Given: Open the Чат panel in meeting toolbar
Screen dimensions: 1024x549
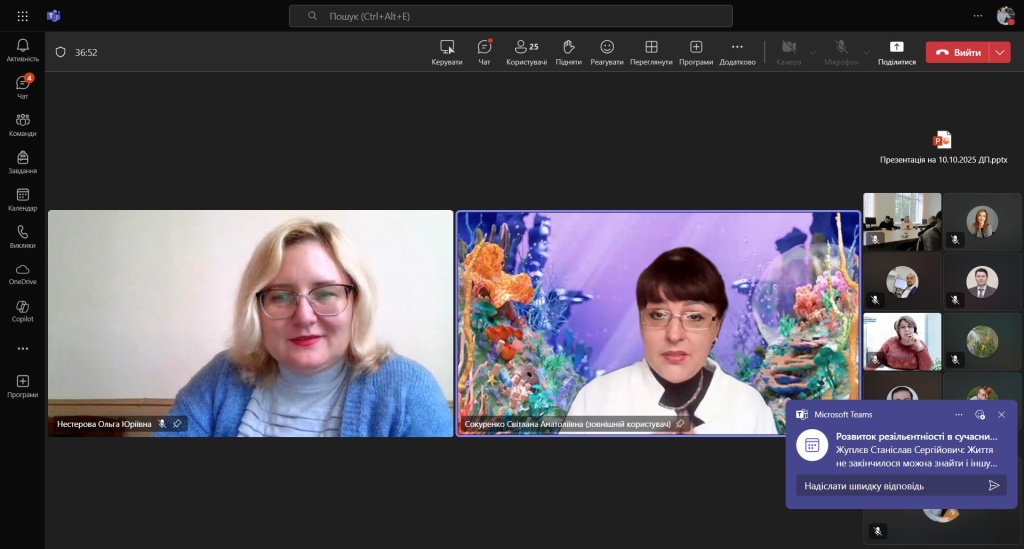Looking at the screenshot, I should click(x=484, y=52).
